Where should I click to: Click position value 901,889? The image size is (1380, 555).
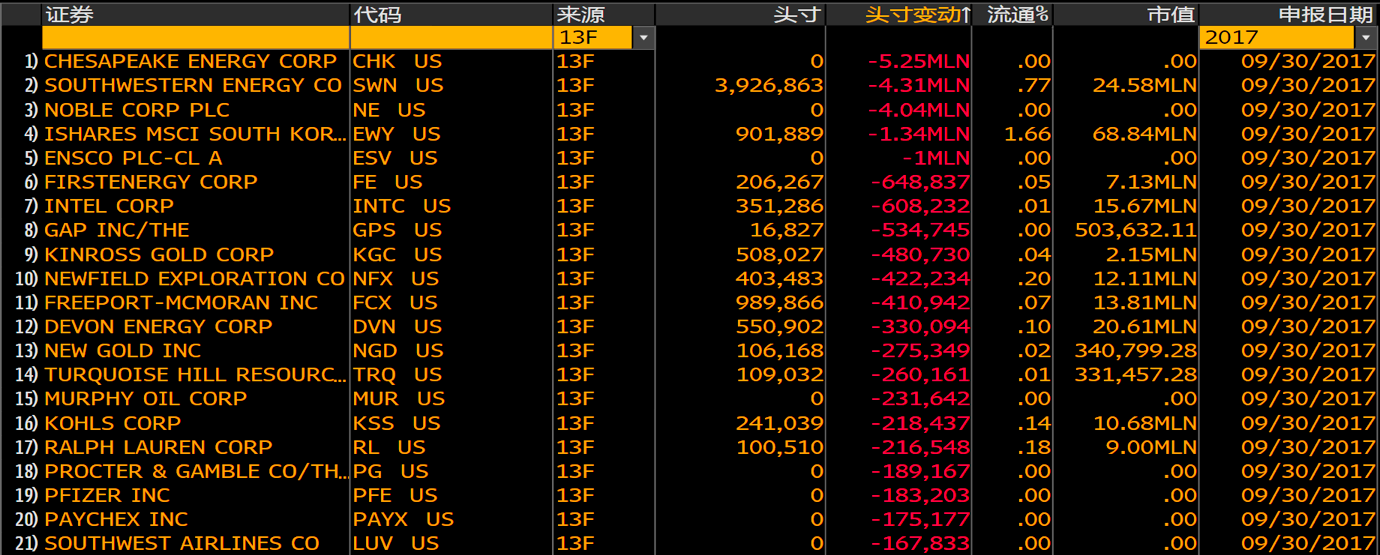pos(780,134)
